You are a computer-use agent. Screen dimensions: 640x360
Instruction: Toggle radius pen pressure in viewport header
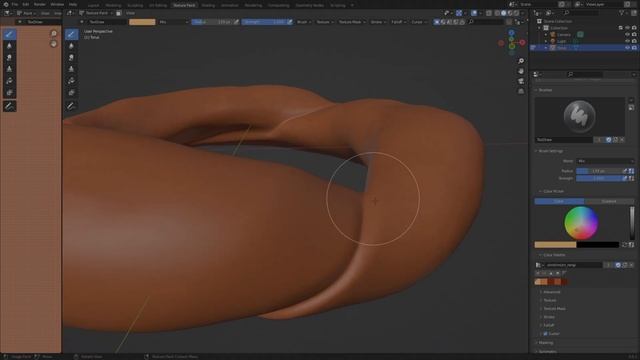236,22
